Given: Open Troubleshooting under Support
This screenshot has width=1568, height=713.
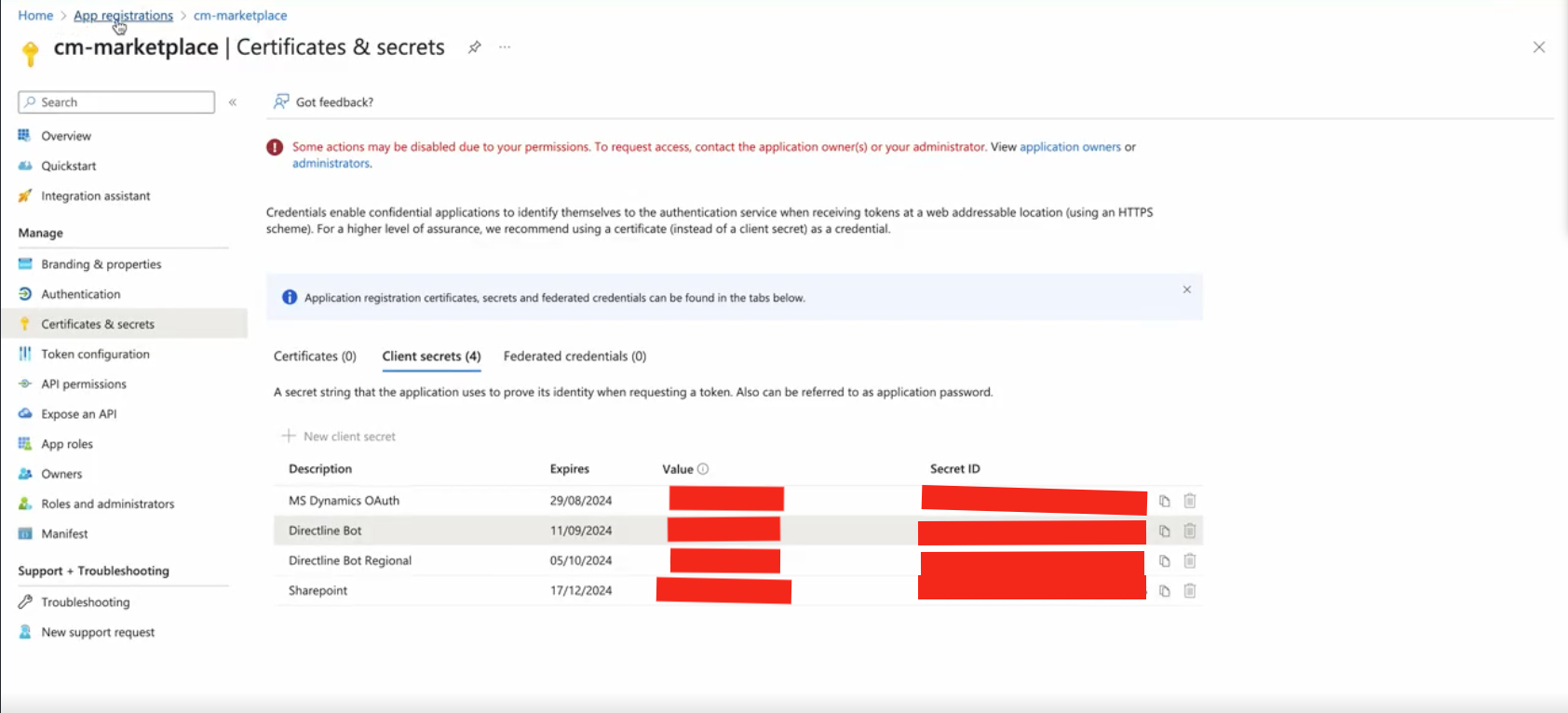Looking at the screenshot, I should click(86, 602).
